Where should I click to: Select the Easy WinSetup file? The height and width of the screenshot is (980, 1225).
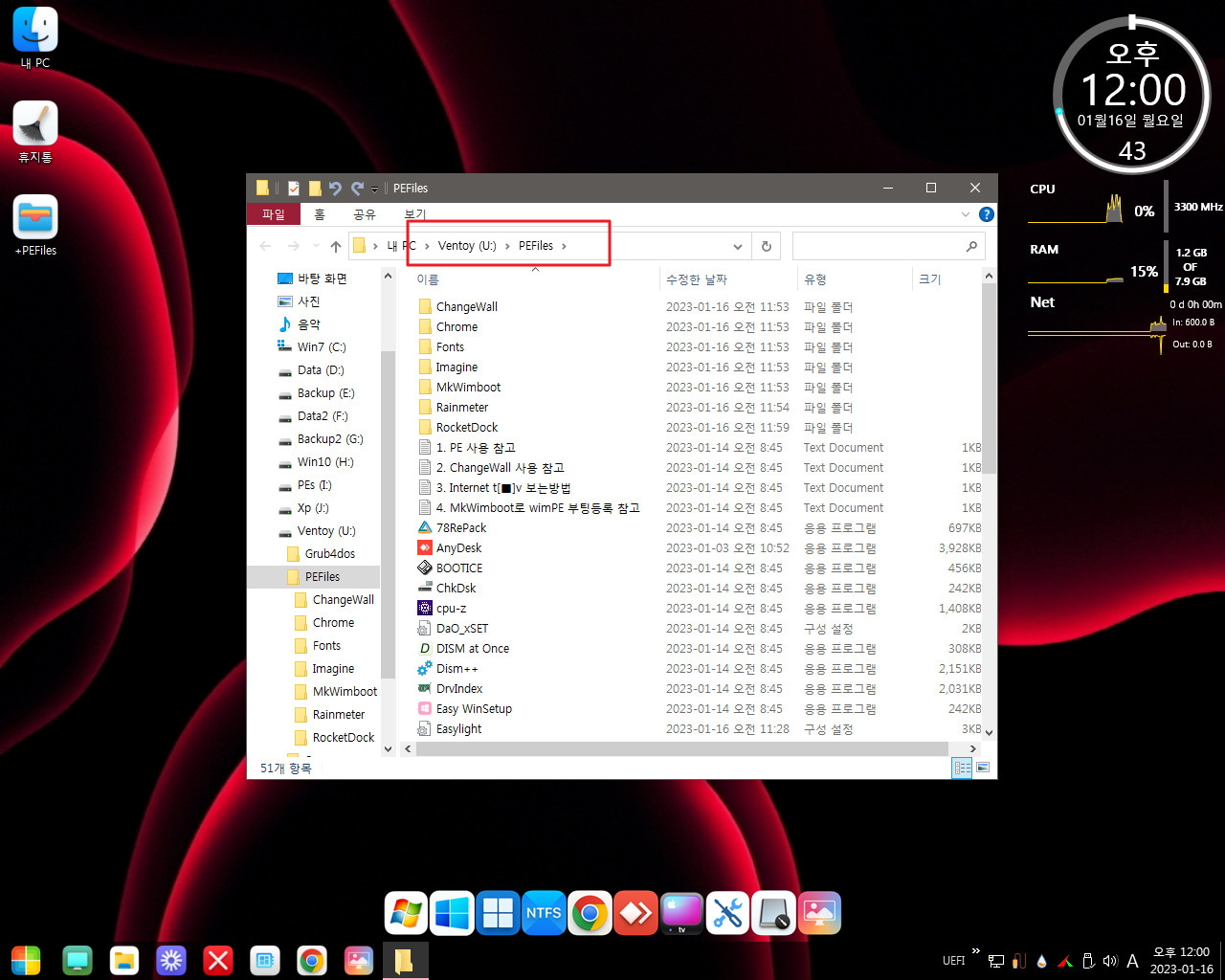(474, 708)
